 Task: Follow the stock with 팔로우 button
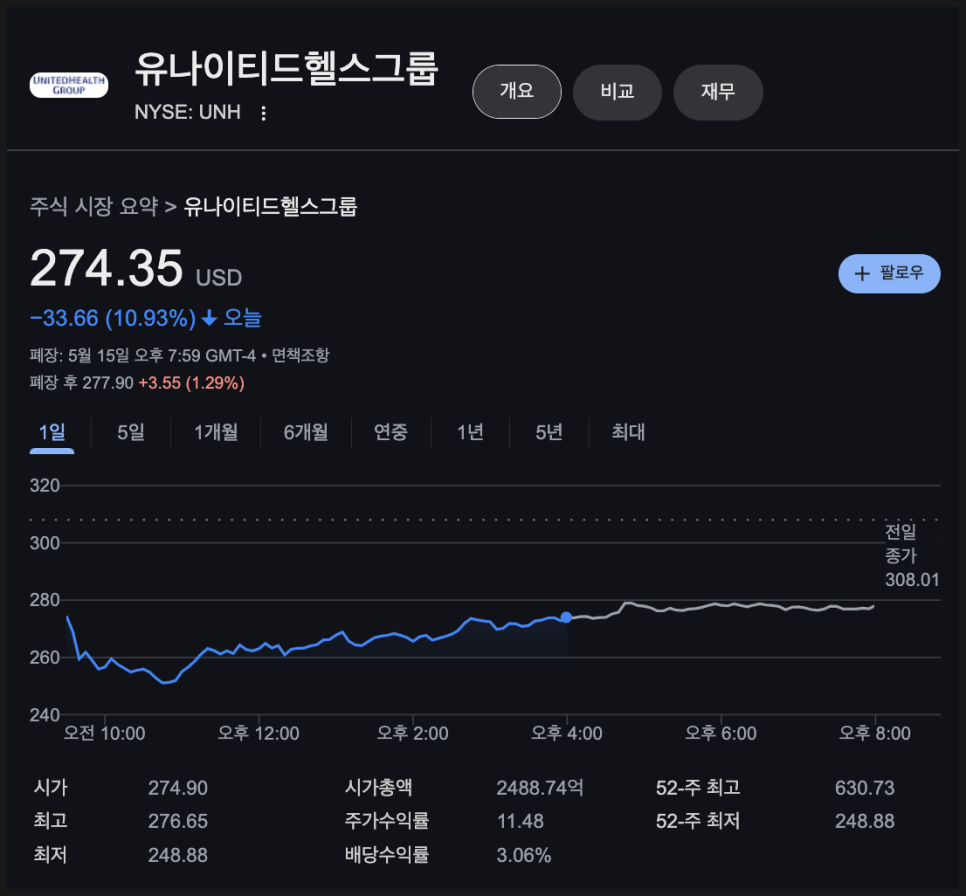click(x=889, y=274)
